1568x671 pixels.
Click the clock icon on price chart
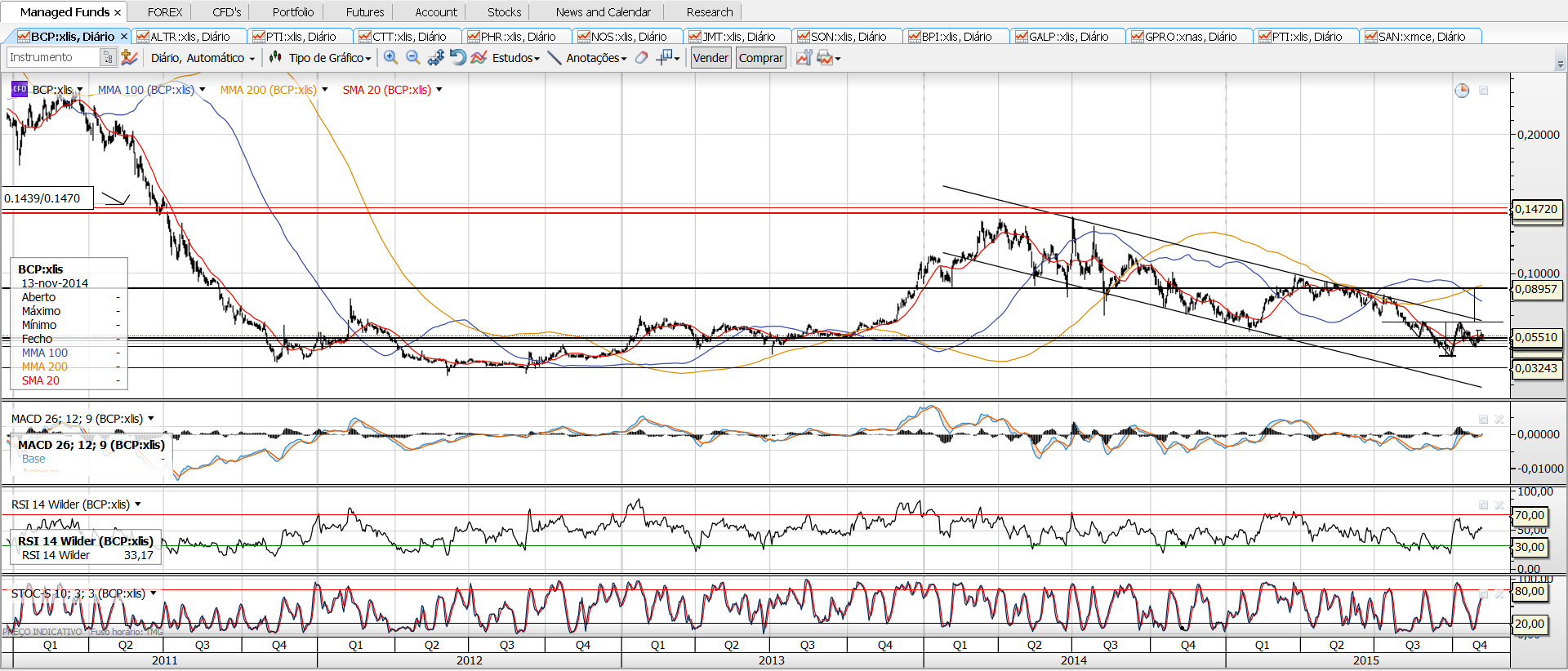(1462, 91)
